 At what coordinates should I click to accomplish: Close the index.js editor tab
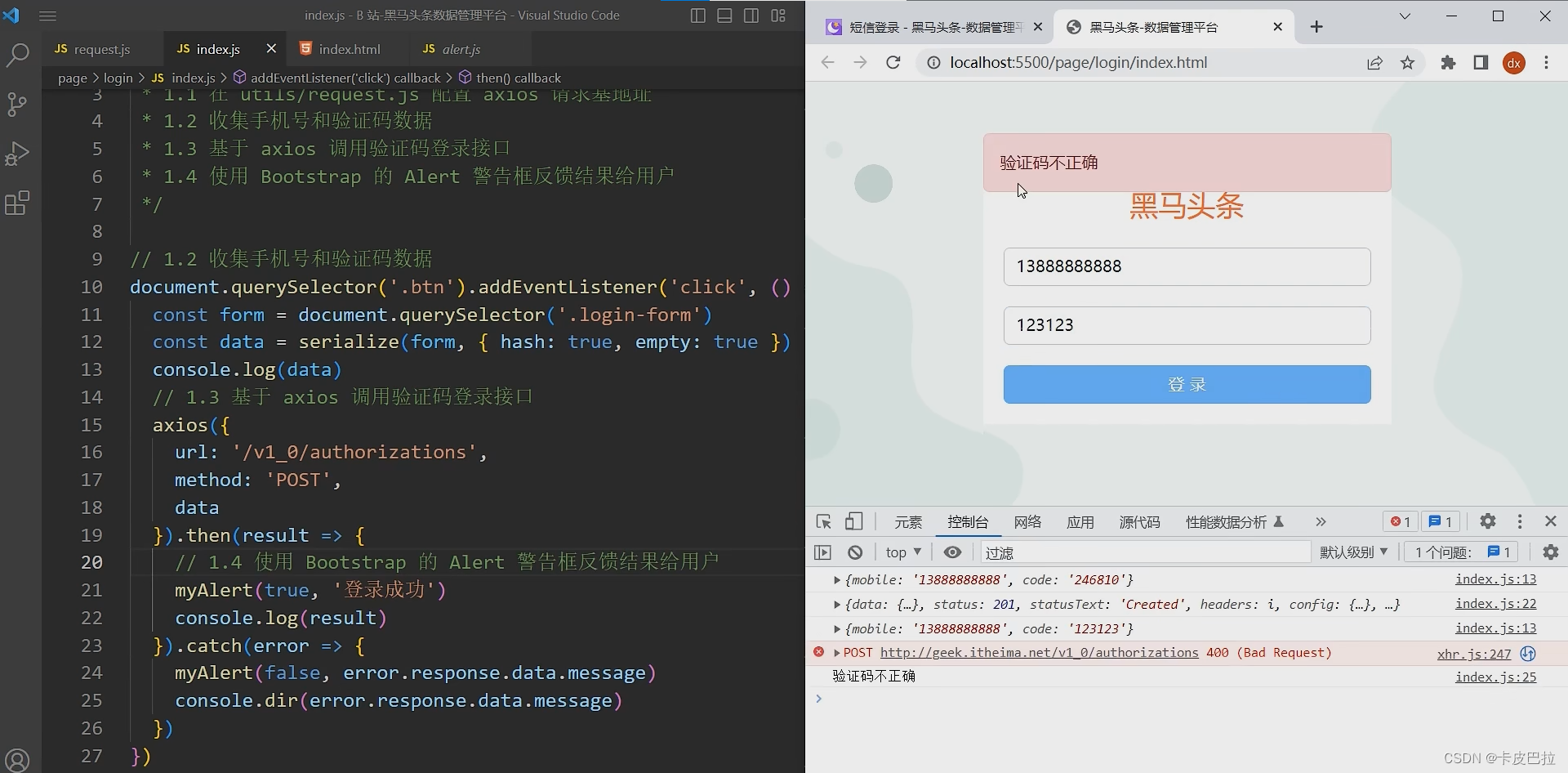pyautogui.click(x=271, y=49)
